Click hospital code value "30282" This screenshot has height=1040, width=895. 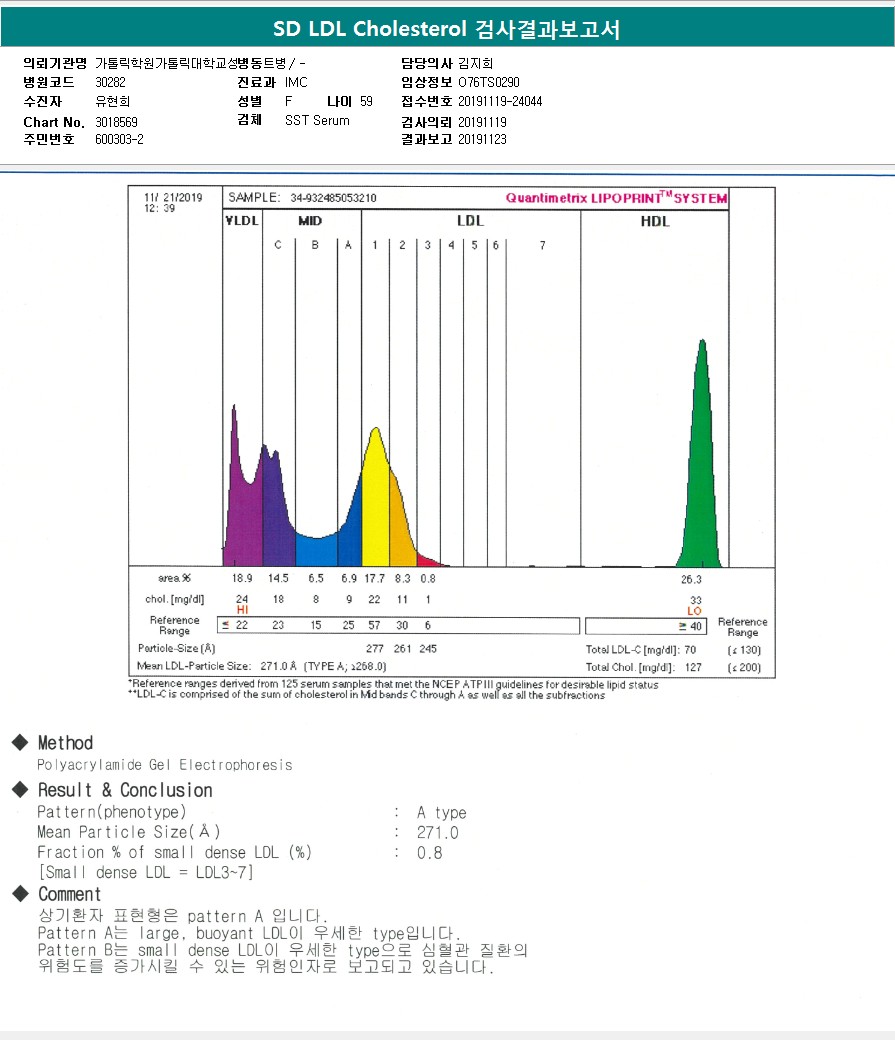(x=110, y=82)
